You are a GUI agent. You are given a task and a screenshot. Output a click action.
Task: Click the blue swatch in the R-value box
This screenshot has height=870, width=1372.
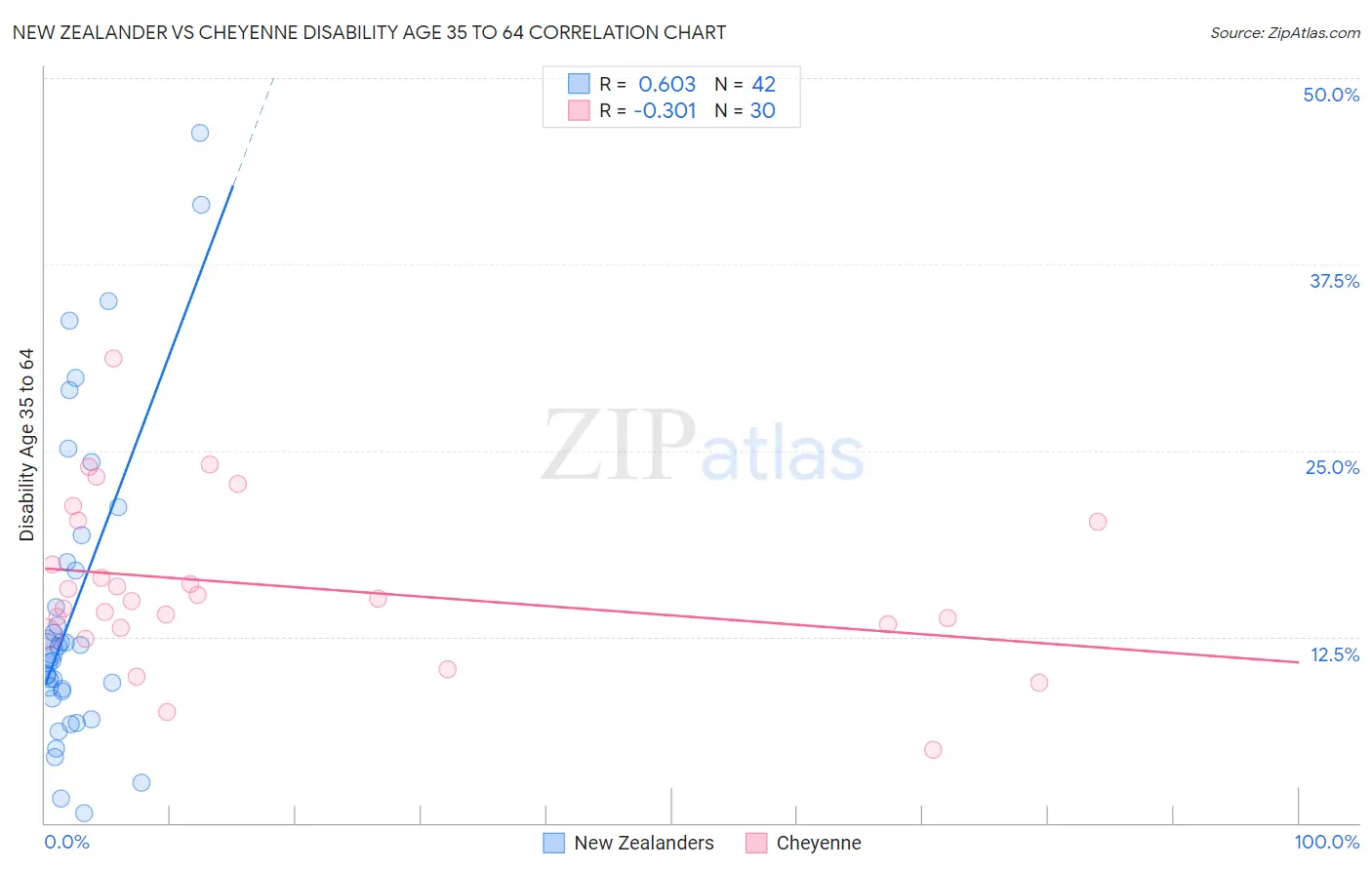[579, 84]
